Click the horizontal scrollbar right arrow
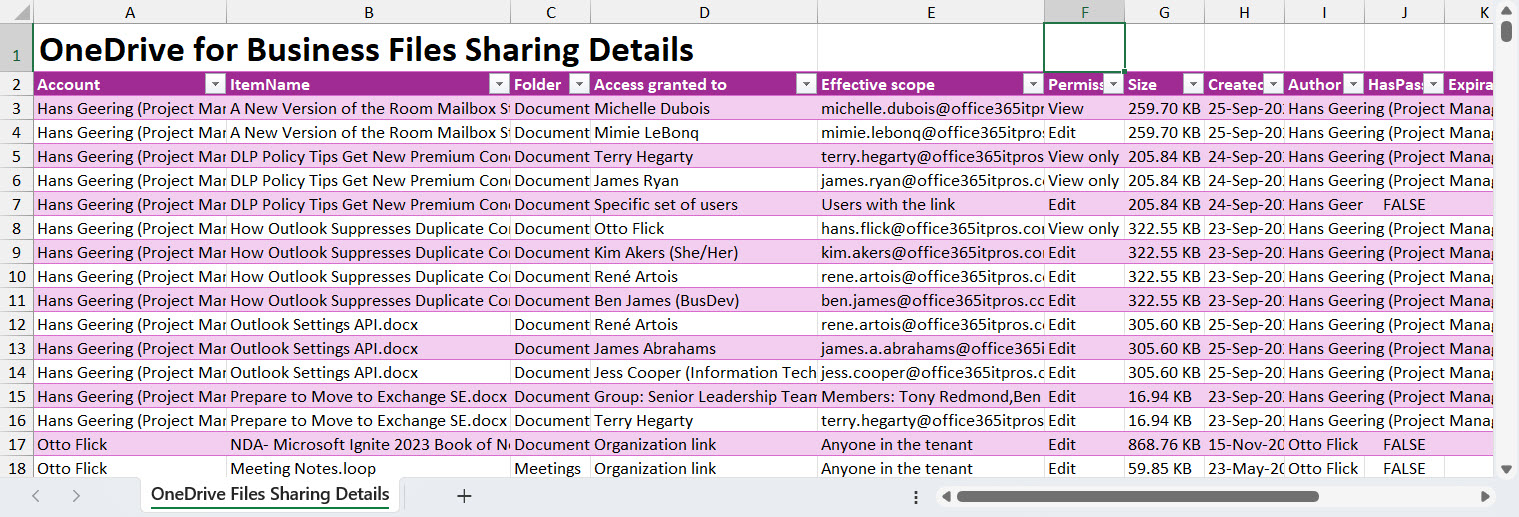The width and height of the screenshot is (1519, 517). click(1485, 496)
